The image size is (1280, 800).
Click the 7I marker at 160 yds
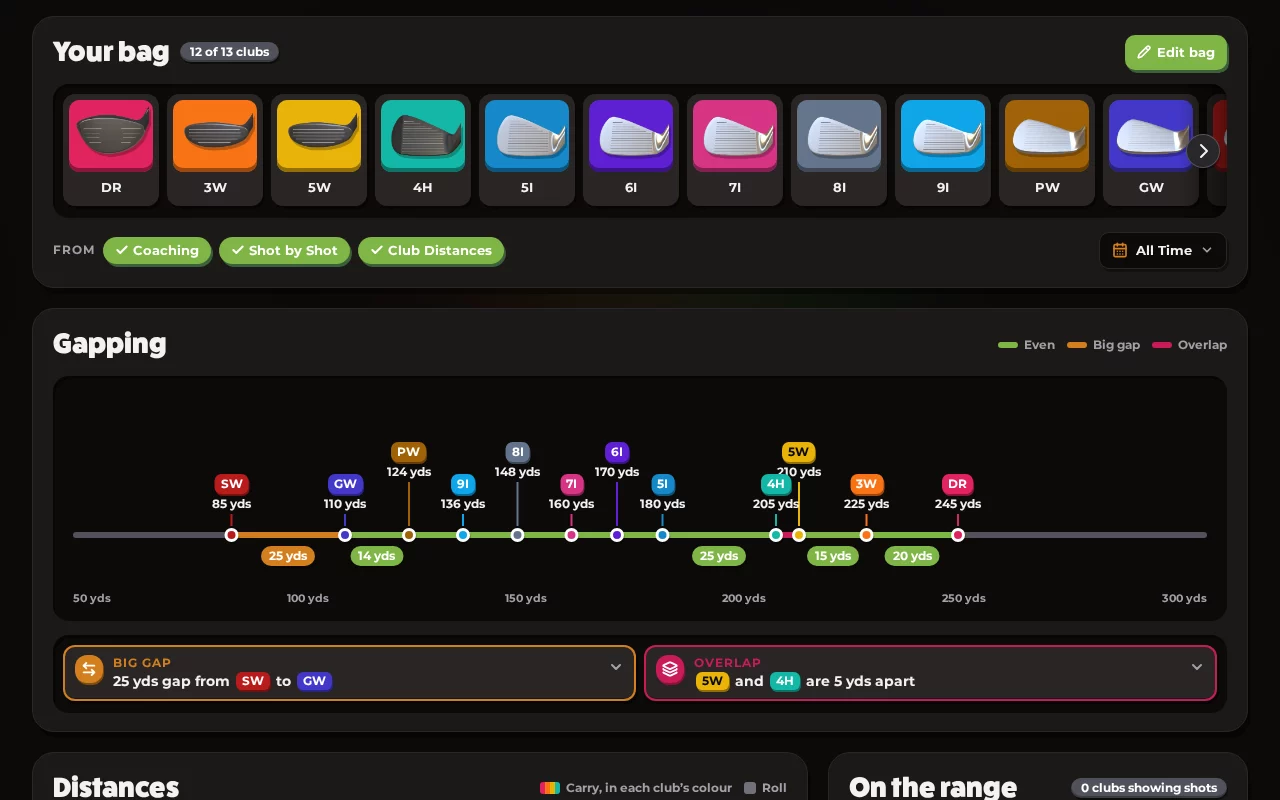[572, 535]
